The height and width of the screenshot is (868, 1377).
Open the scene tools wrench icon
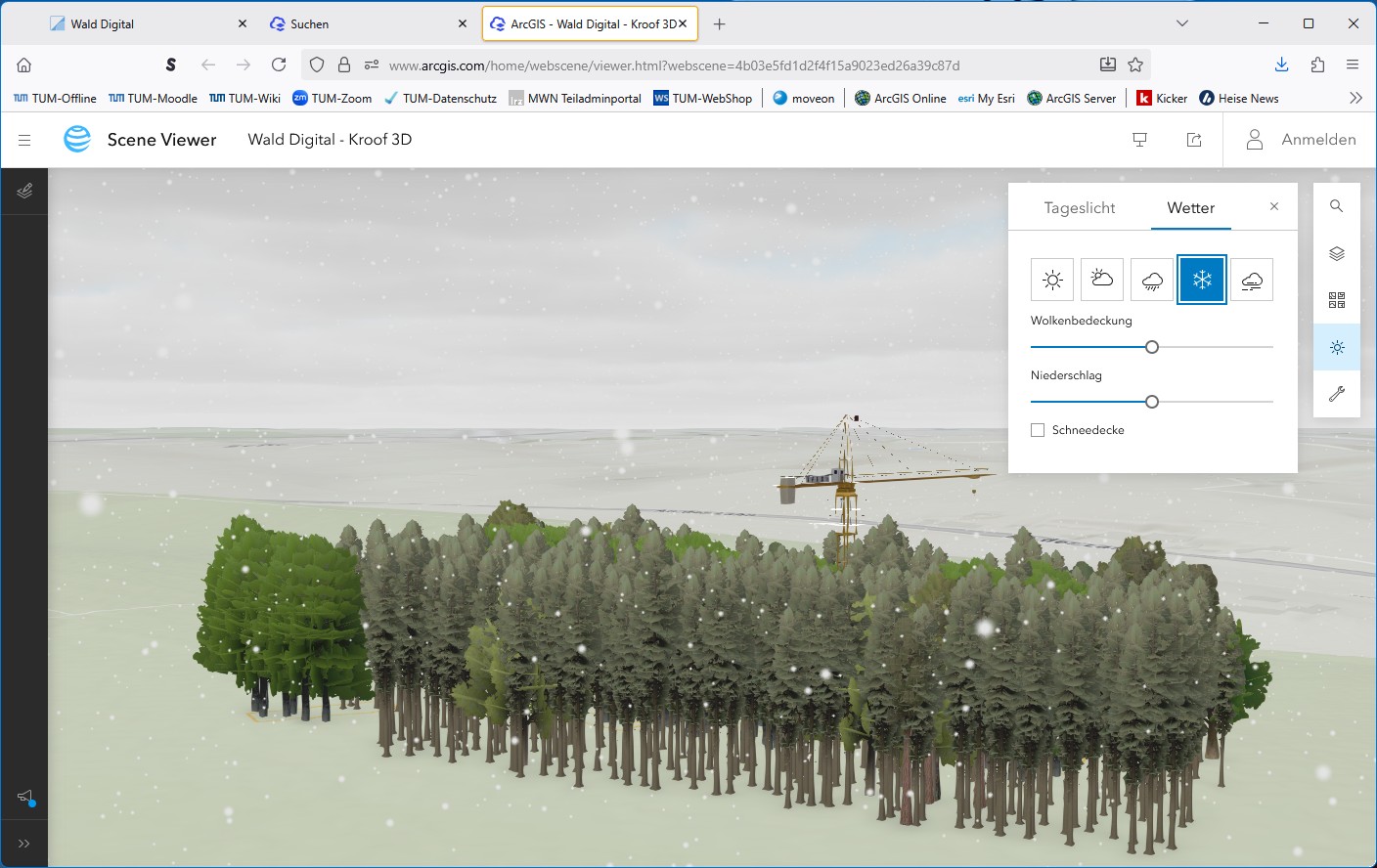(x=1337, y=394)
